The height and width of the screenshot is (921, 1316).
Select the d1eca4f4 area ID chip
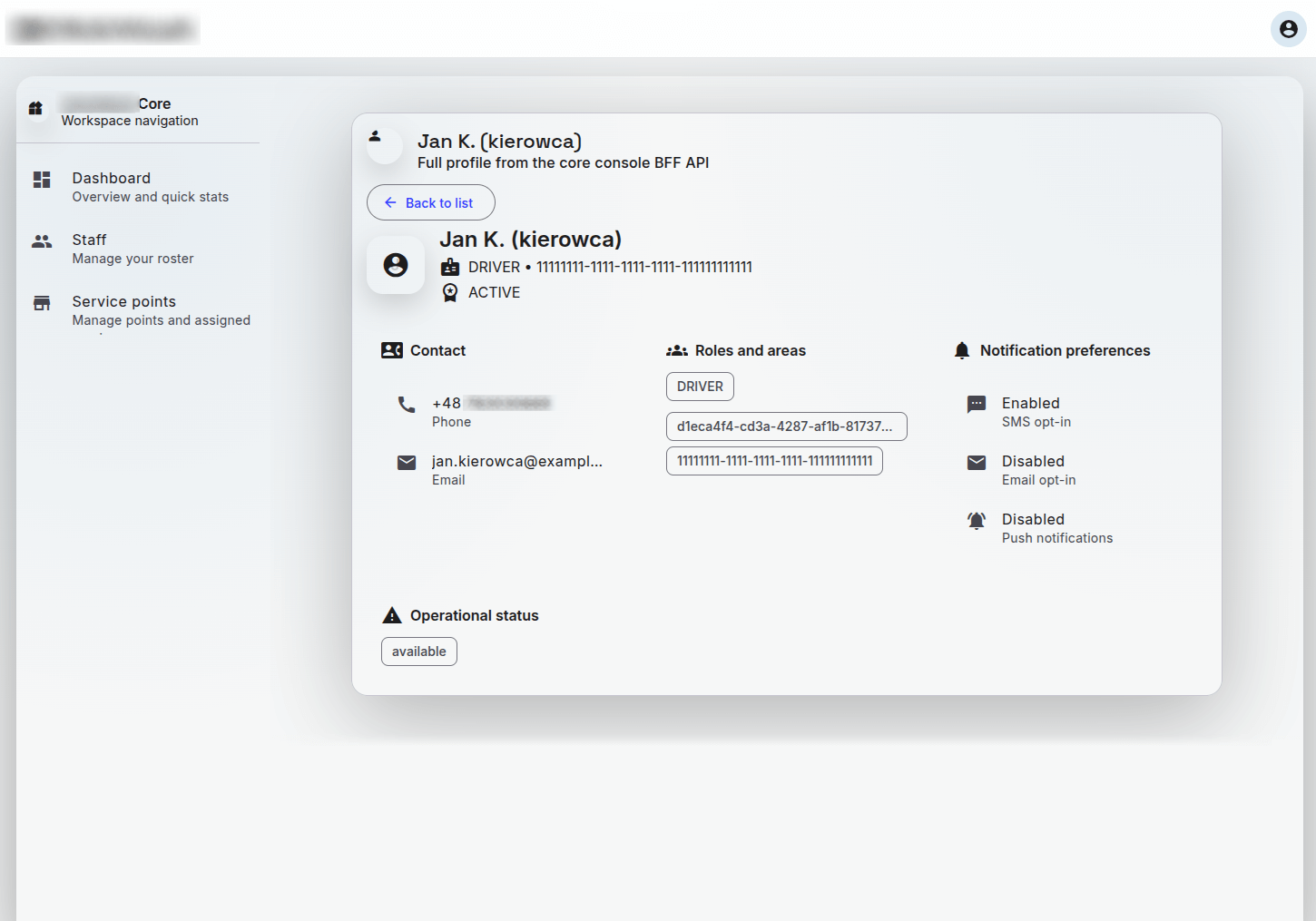tap(786, 426)
